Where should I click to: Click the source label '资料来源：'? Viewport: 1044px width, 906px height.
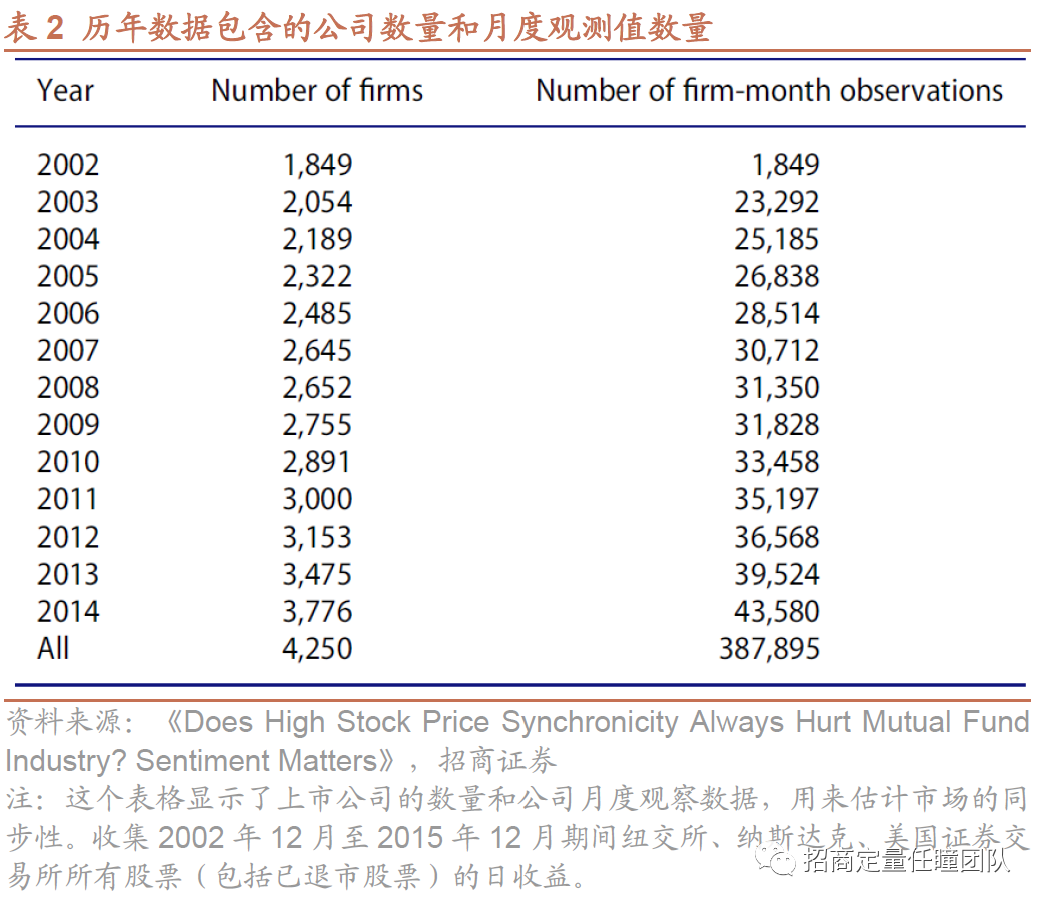[70, 722]
